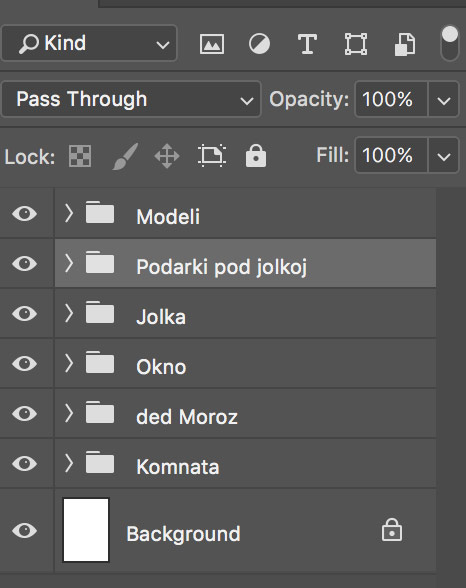The width and height of the screenshot is (466, 588).
Task: Filter for shape layers icon
Action: 356,44
